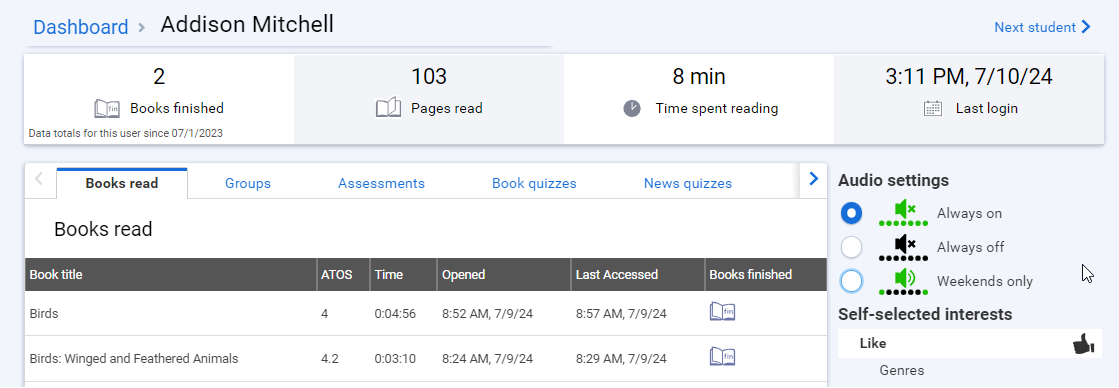This screenshot has width=1119, height=388.
Task: Open the Groups tab
Action: coord(248,183)
